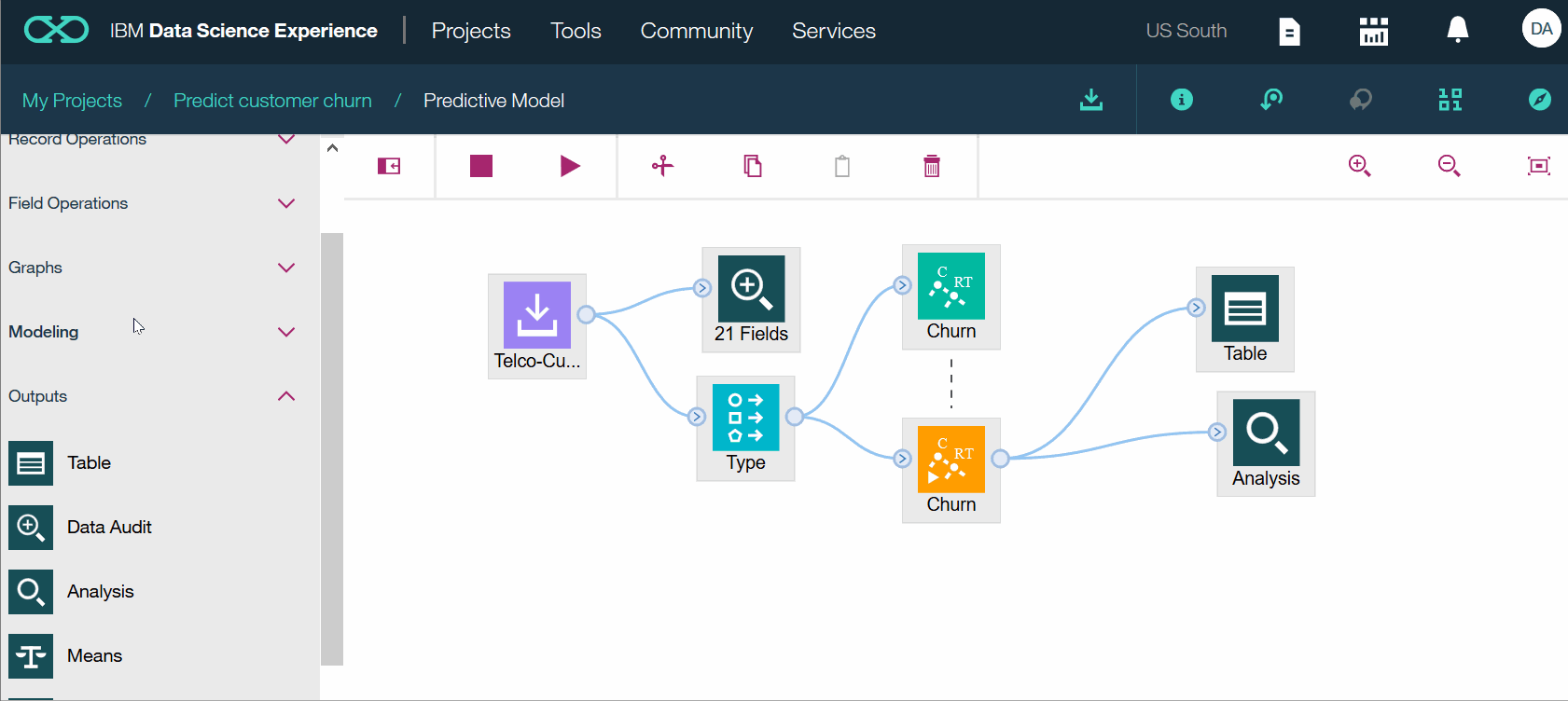Screen dimensions: 1568x701
Task: Select the Analysis icon in the Outputs palette
Action: click(31, 592)
